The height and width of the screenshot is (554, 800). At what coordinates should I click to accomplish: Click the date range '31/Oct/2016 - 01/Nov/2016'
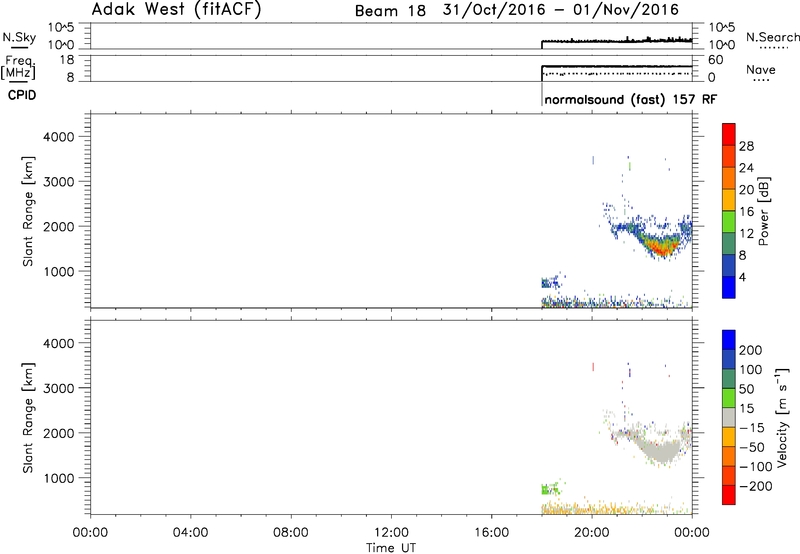pyautogui.click(x=561, y=10)
